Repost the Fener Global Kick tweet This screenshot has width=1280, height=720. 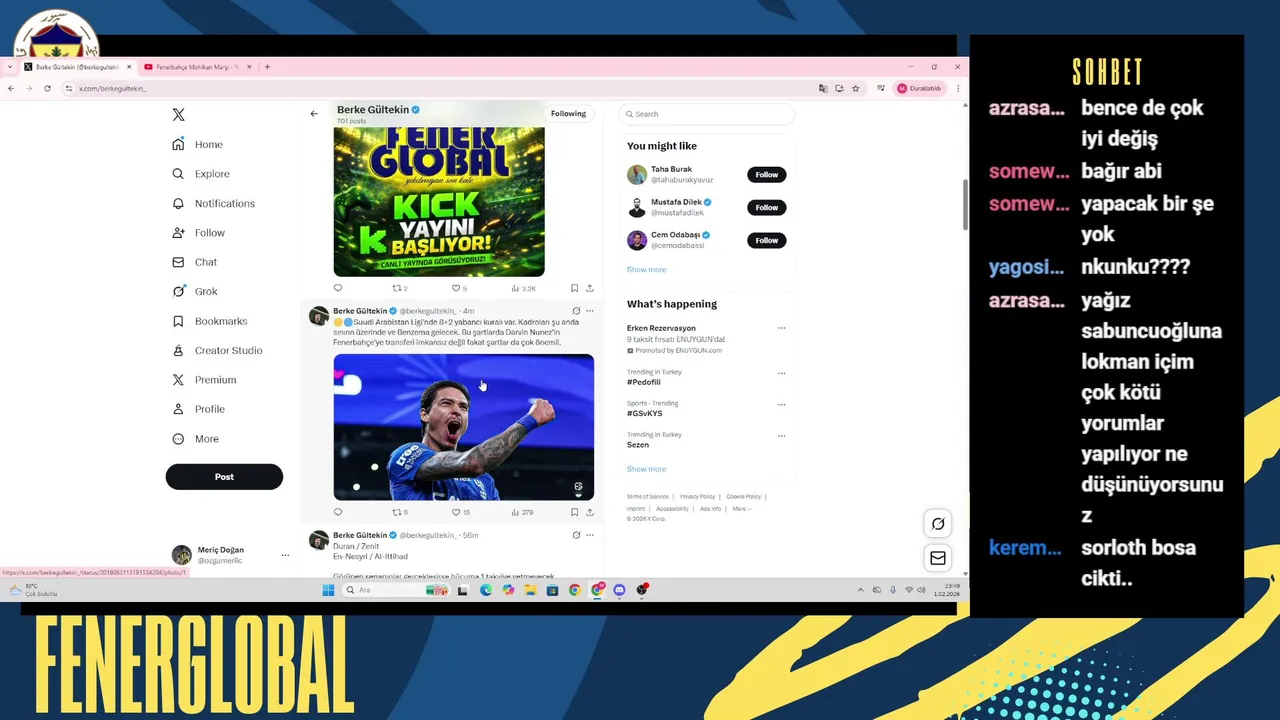tap(397, 288)
